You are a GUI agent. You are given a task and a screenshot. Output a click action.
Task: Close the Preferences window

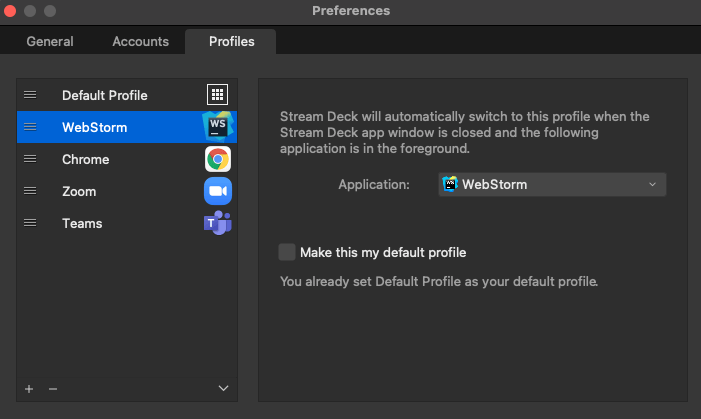click(x=10, y=10)
